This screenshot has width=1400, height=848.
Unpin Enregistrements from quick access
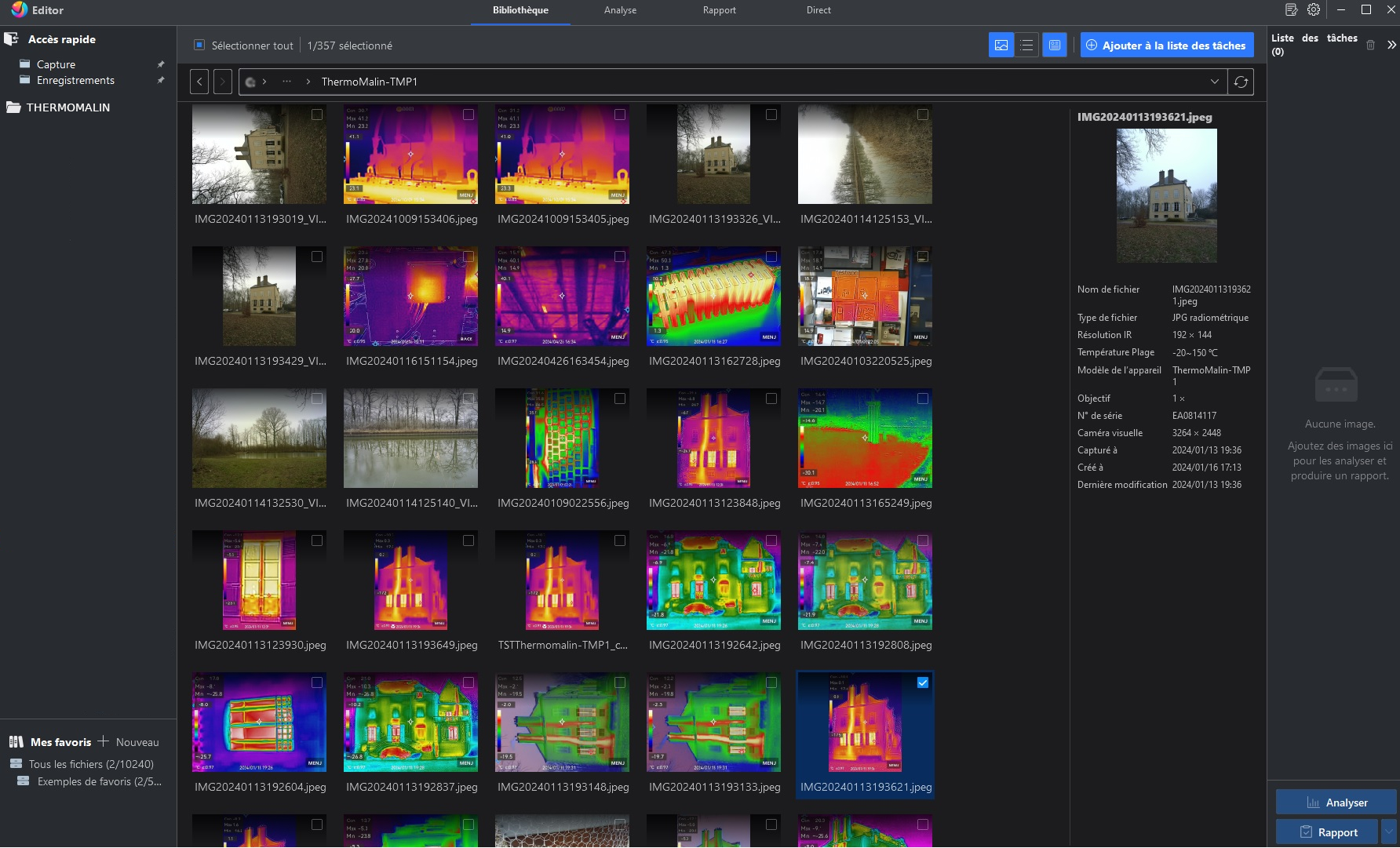tap(161, 80)
